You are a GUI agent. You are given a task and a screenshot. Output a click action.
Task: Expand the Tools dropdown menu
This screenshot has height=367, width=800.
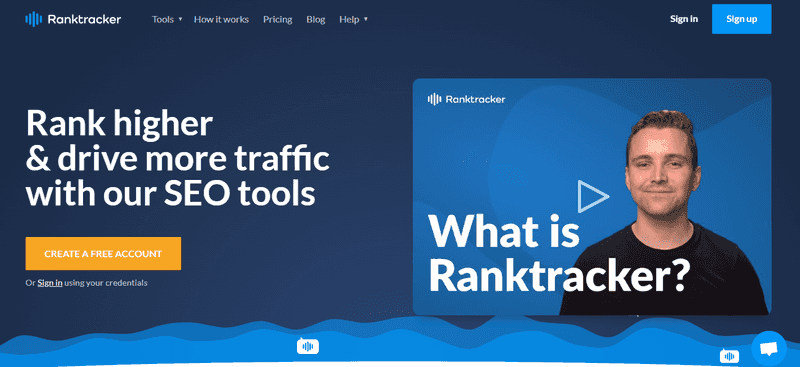(x=167, y=19)
